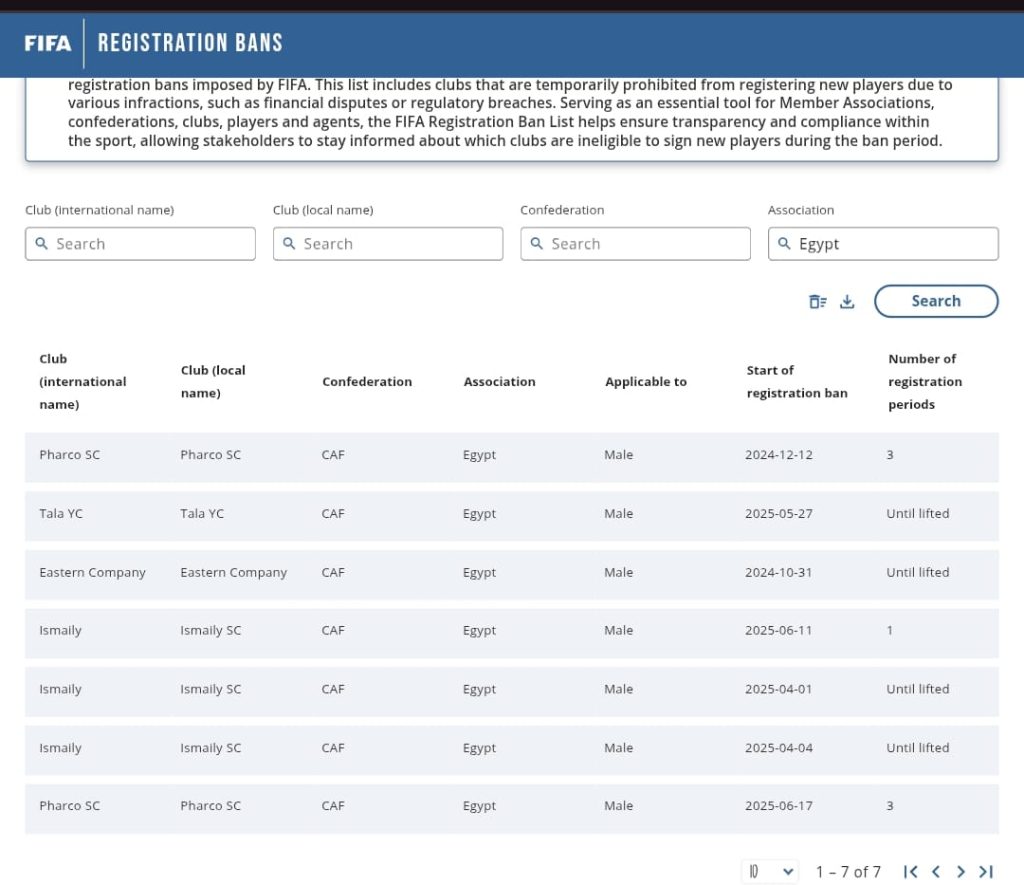Focus the Club (international name) search field
This screenshot has height=885, width=1024.
(140, 244)
